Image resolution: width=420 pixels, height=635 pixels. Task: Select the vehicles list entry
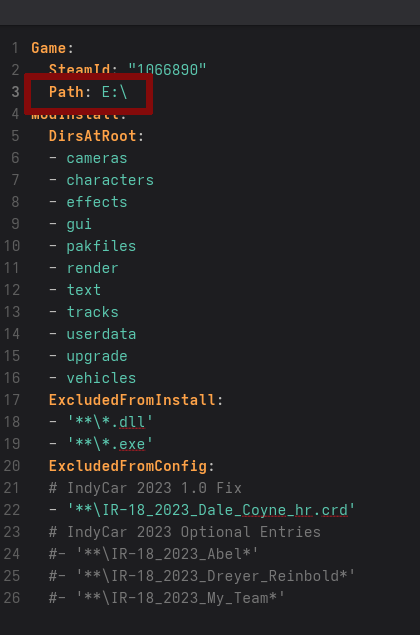pos(101,378)
